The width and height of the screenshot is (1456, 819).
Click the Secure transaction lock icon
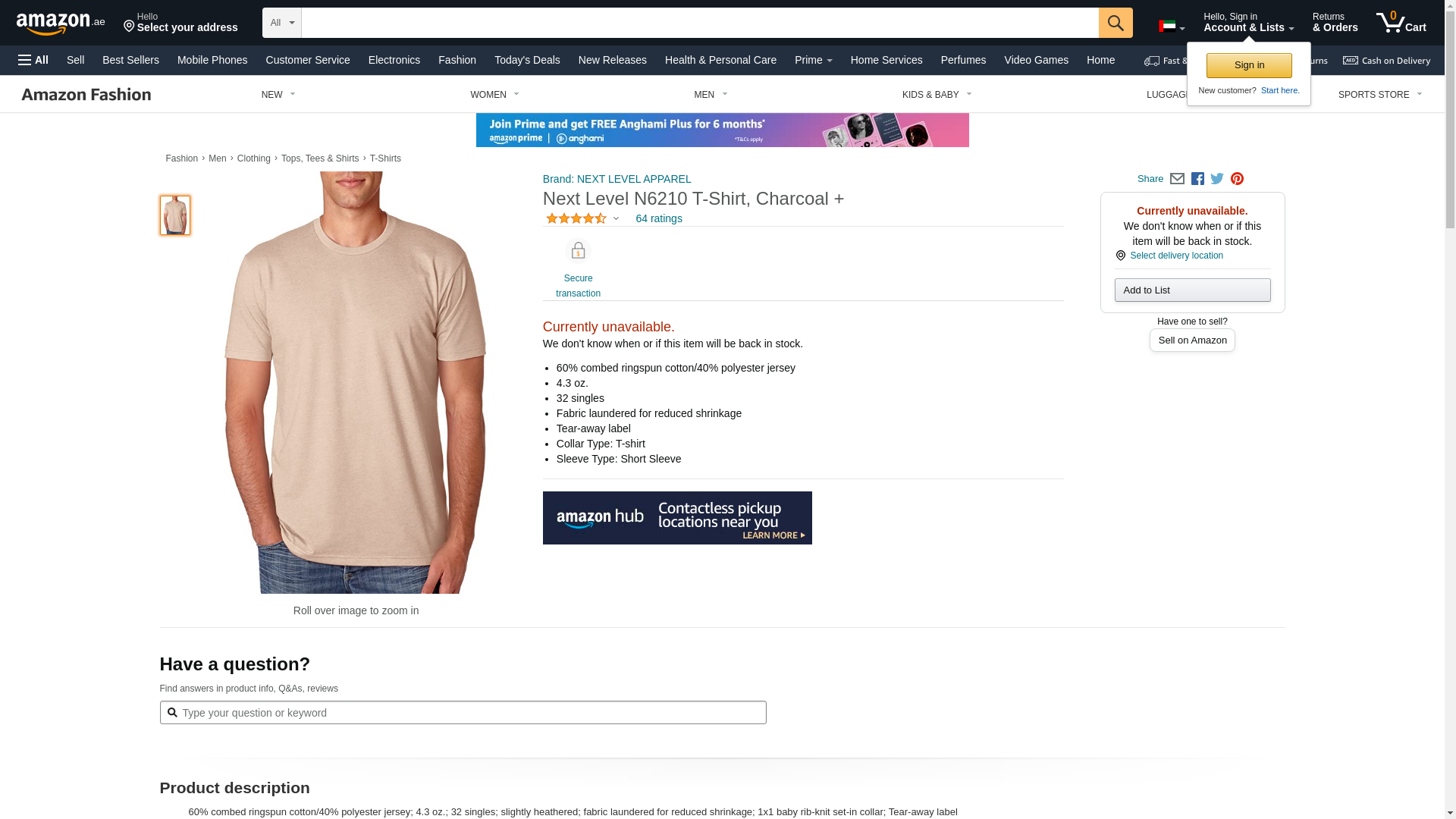578,251
